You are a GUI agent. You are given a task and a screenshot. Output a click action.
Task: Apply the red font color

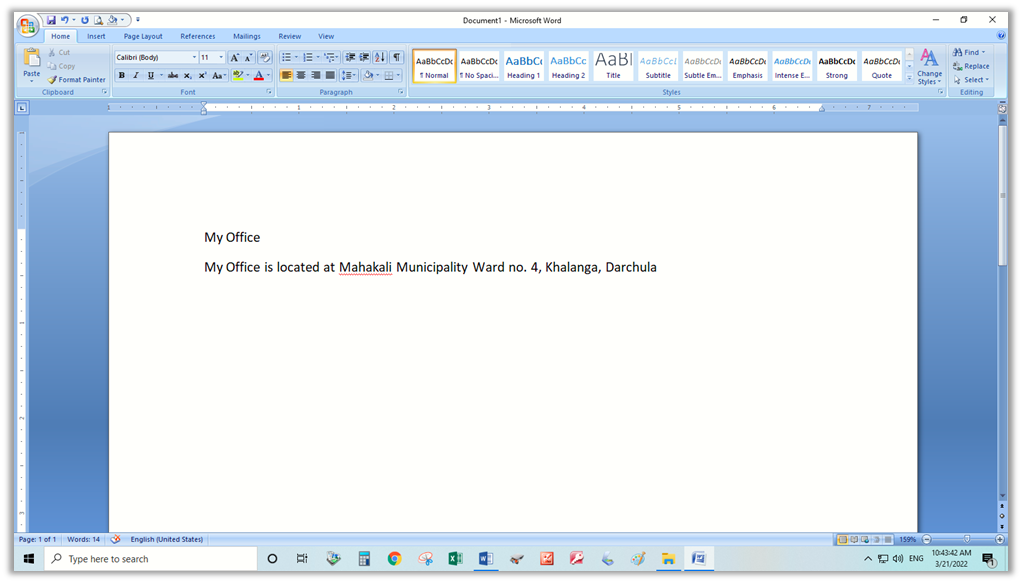coord(259,76)
